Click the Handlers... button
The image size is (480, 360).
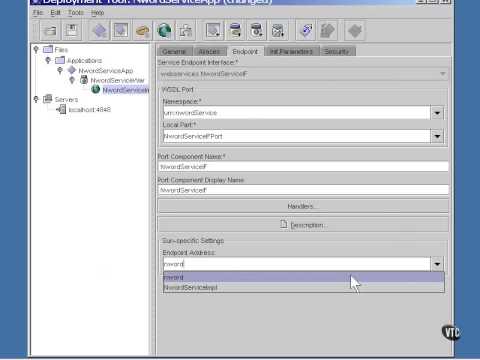point(303,206)
